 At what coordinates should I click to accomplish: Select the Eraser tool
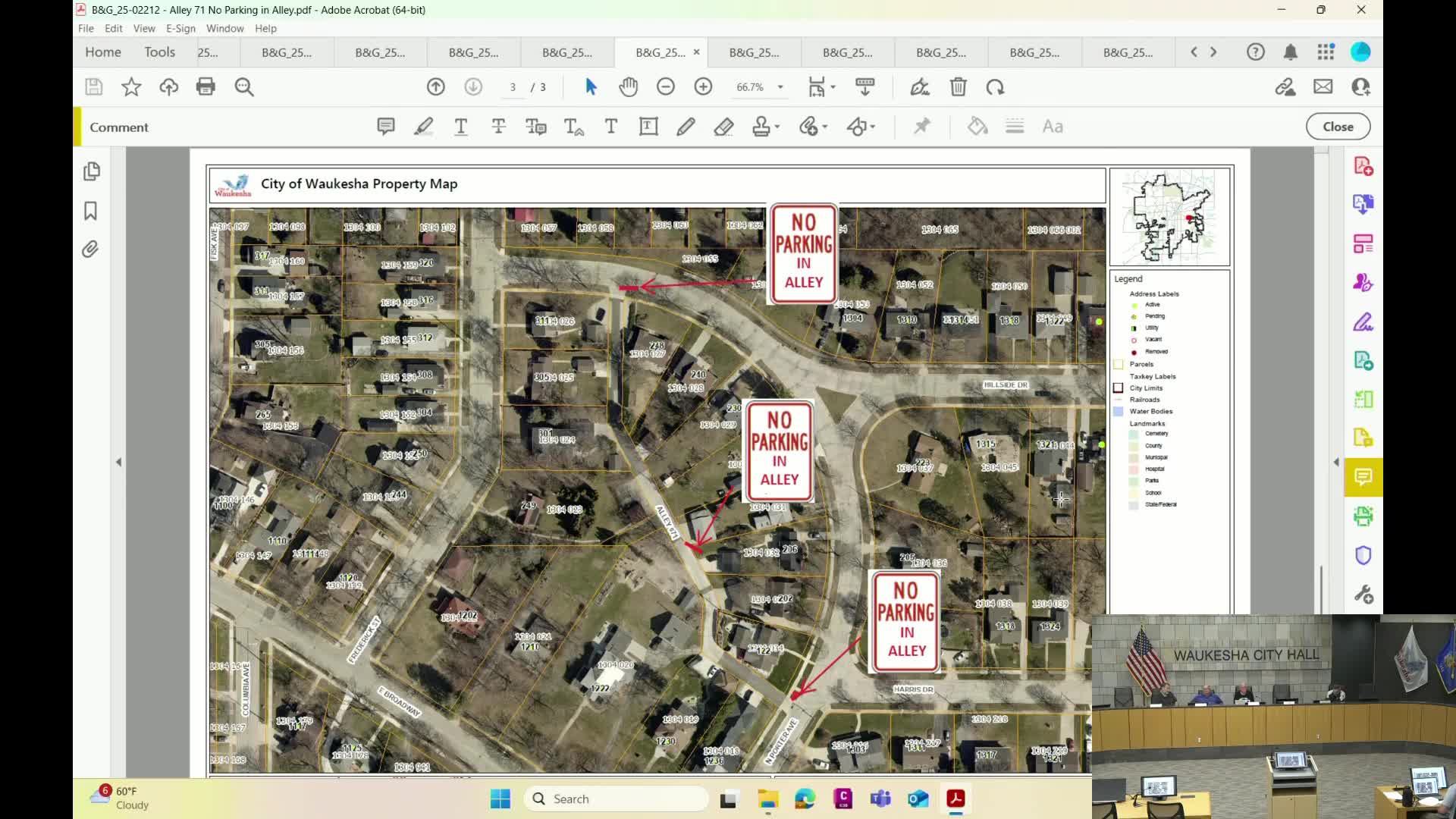click(x=723, y=126)
